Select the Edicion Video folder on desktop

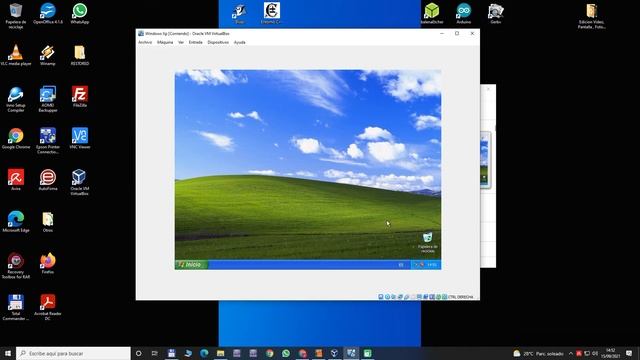point(591,16)
